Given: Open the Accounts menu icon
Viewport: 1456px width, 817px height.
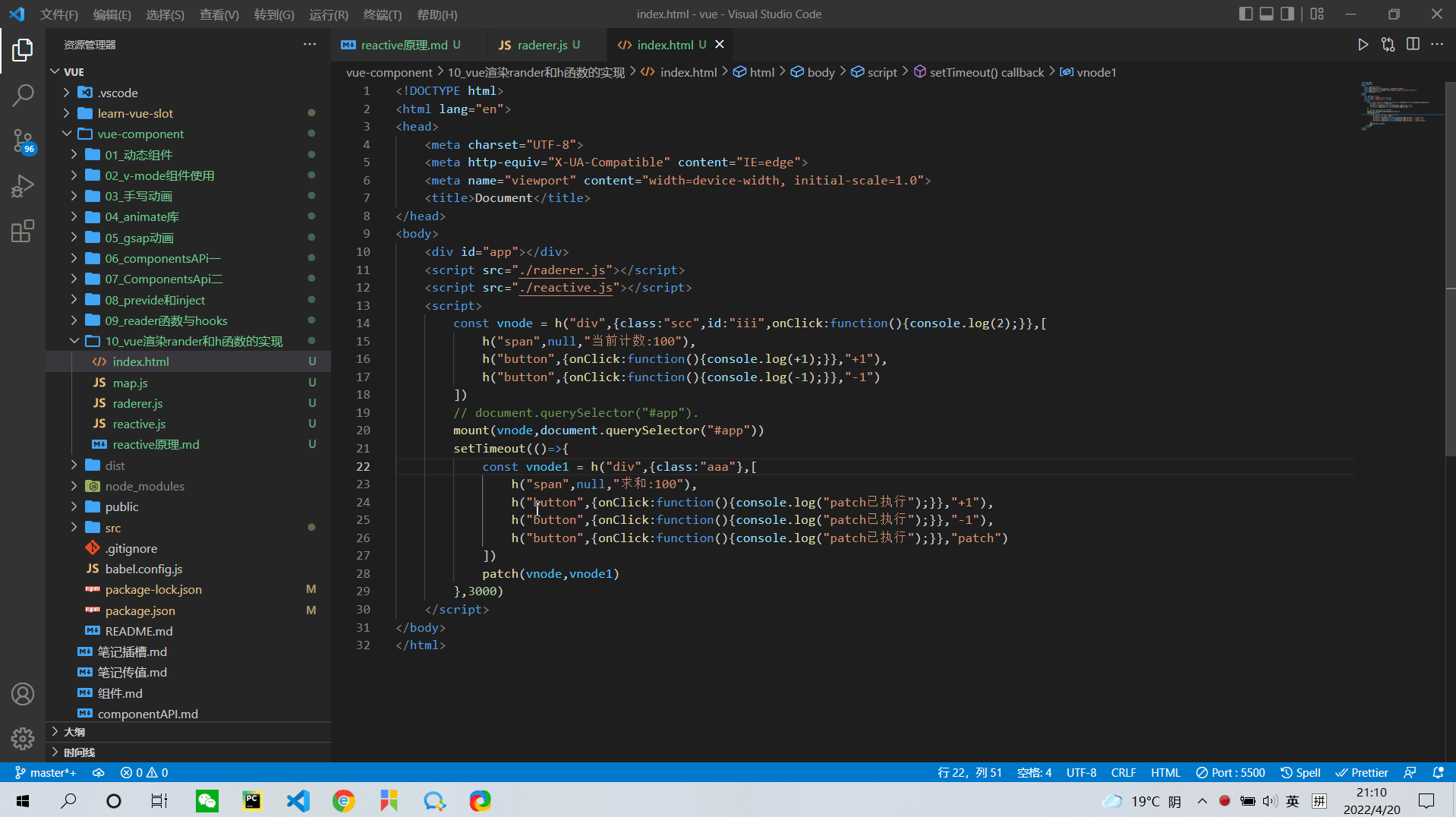Looking at the screenshot, I should tap(23, 694).
